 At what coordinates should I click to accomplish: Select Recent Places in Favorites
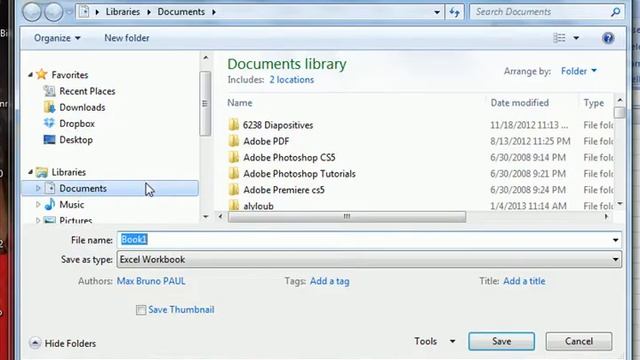click(87, 91)
